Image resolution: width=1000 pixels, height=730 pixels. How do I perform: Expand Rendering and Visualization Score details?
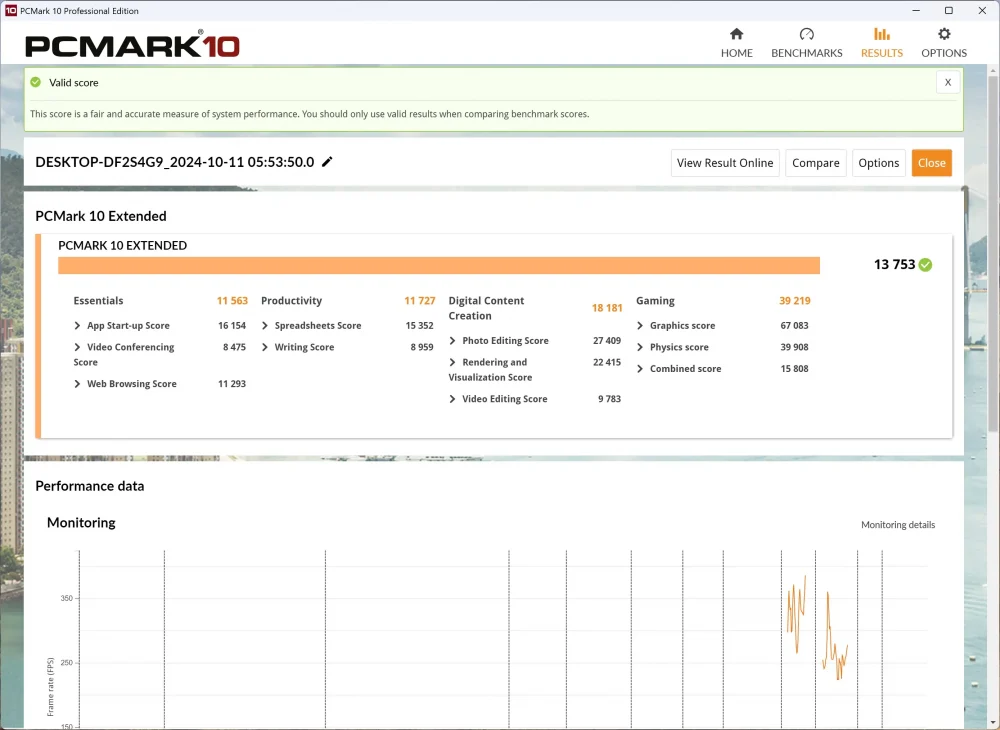tap(452, 363)
